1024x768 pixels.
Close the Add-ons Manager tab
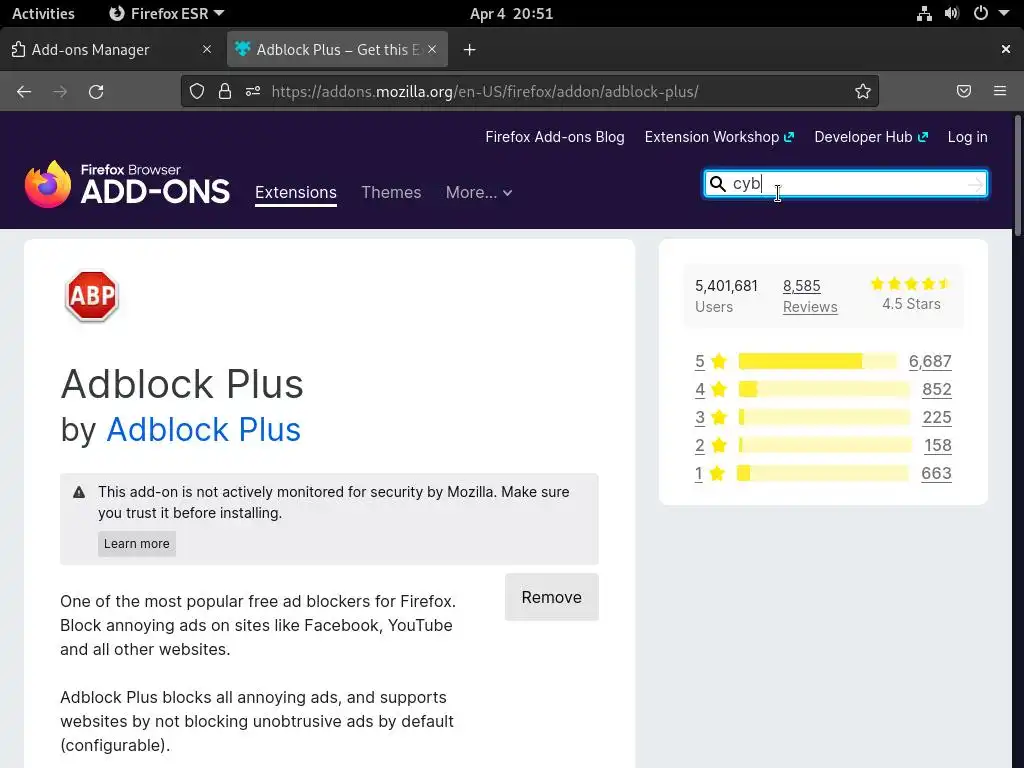(x=207, y=50)
